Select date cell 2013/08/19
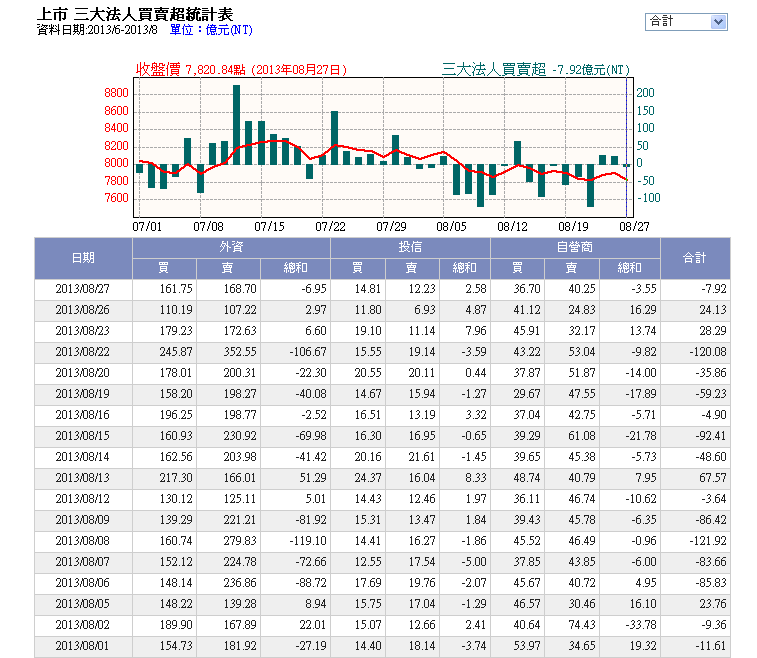The image size is (757, 658). (83, 394)
